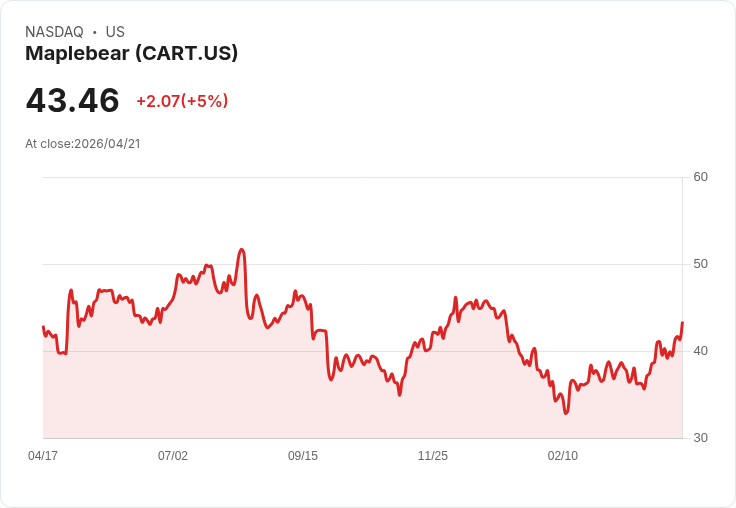
Task: Click the 04/17 x-axis date label
Action: click(43, 455)
